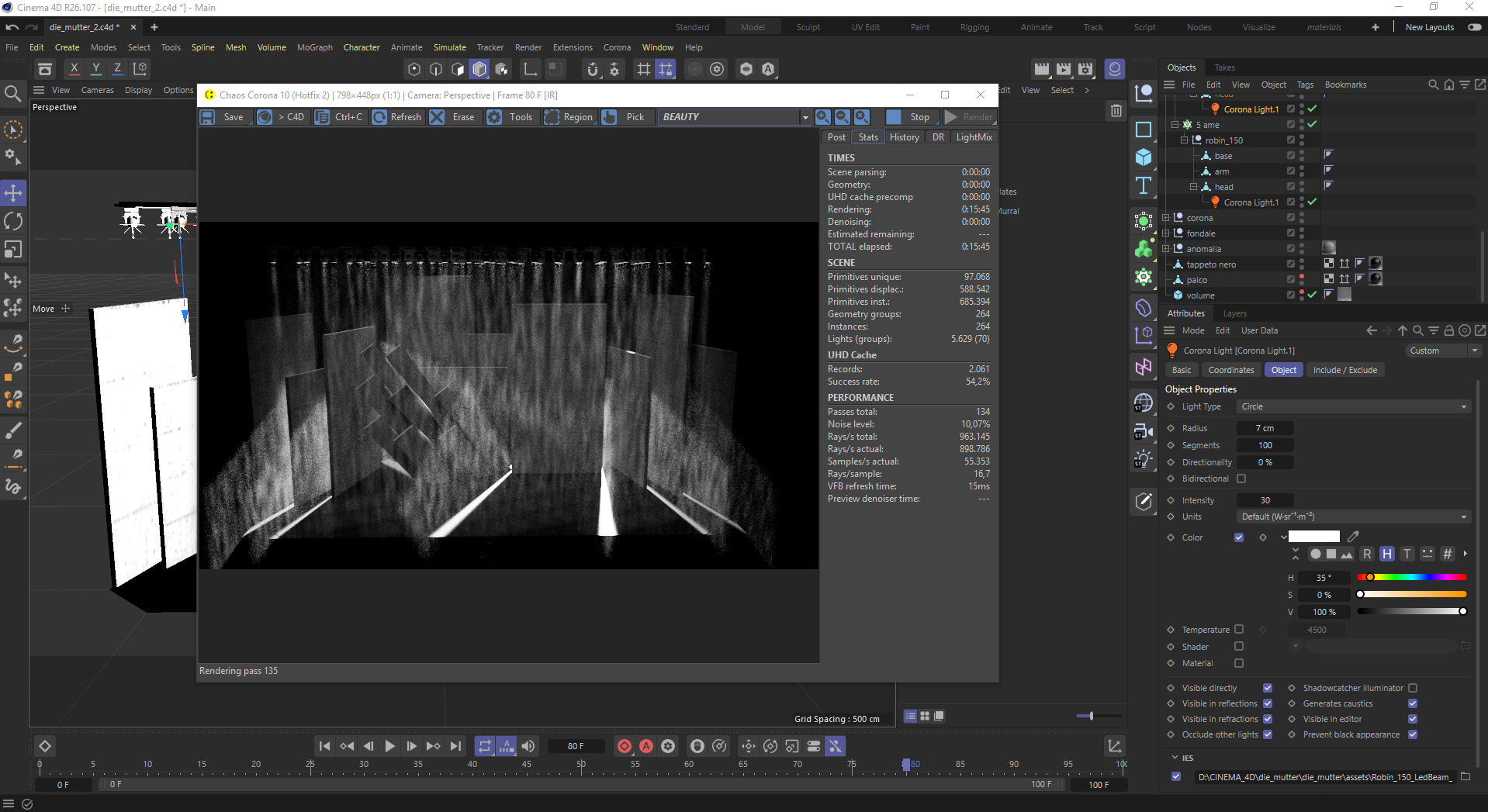This screenshot has width=1488, height=812.
Task: Go to end of the timeline
Action: 455,746
